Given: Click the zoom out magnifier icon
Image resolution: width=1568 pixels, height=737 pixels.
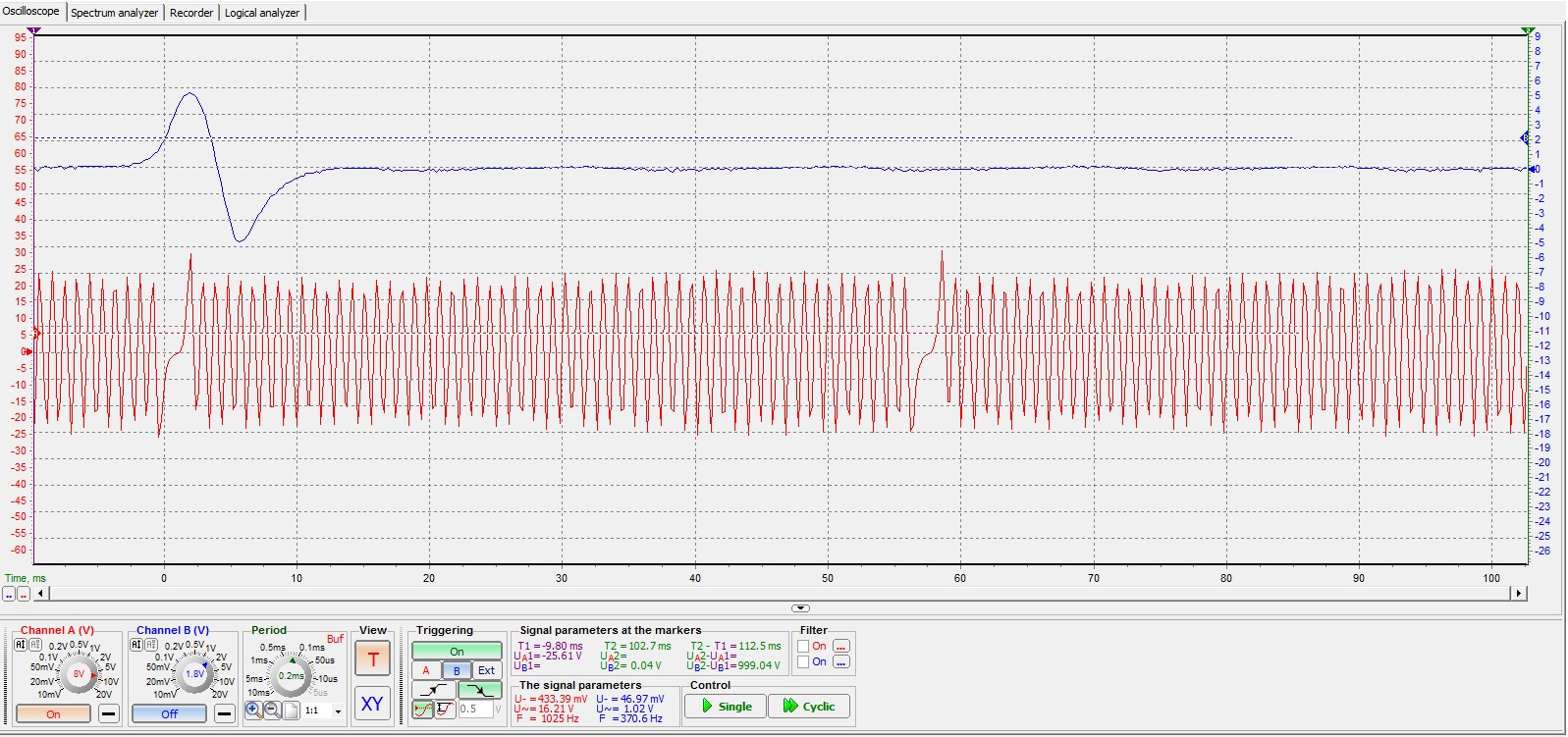Looking at the screenshot, I should pyautogui.click(x=272, y=710).
